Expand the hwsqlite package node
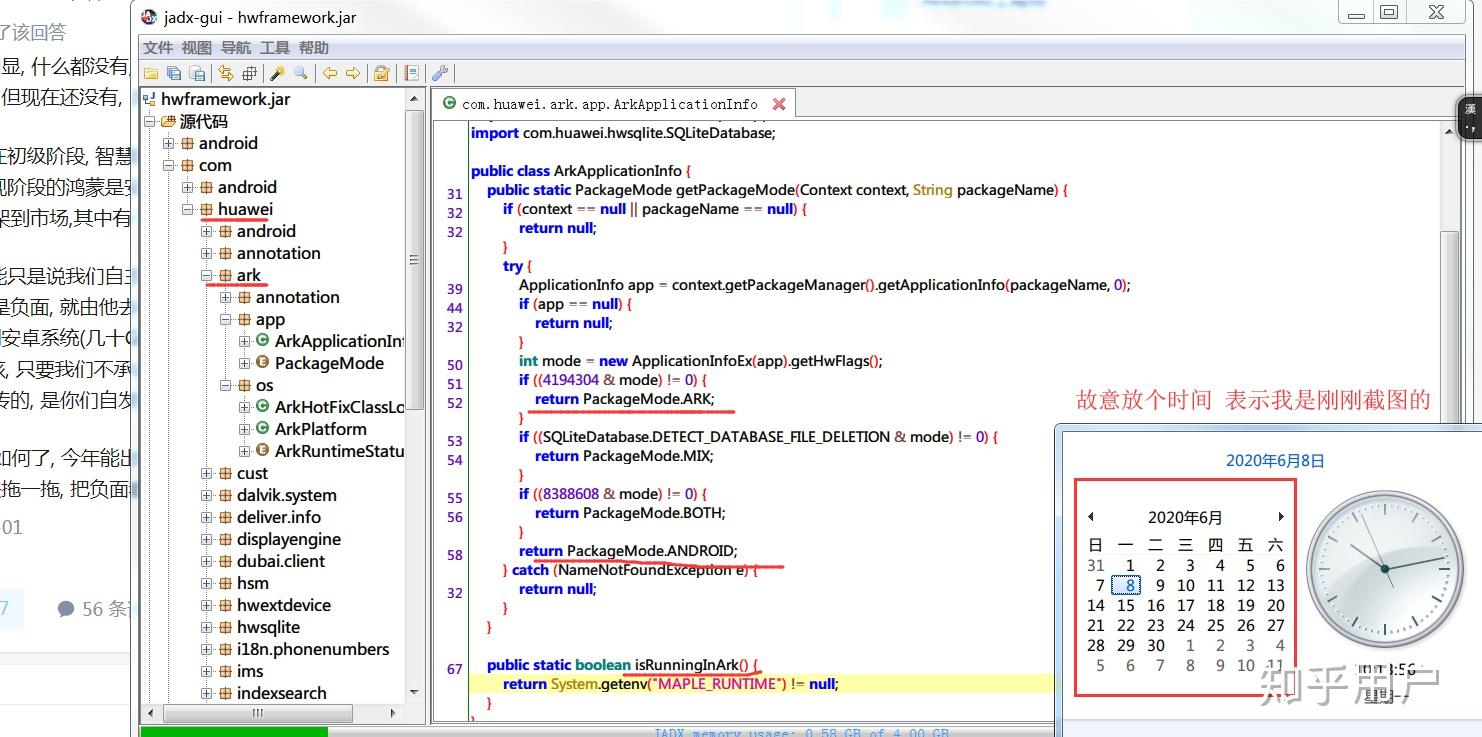This screenshot has width=1482, height=737. pyautogui.click(x=206, y=627)
